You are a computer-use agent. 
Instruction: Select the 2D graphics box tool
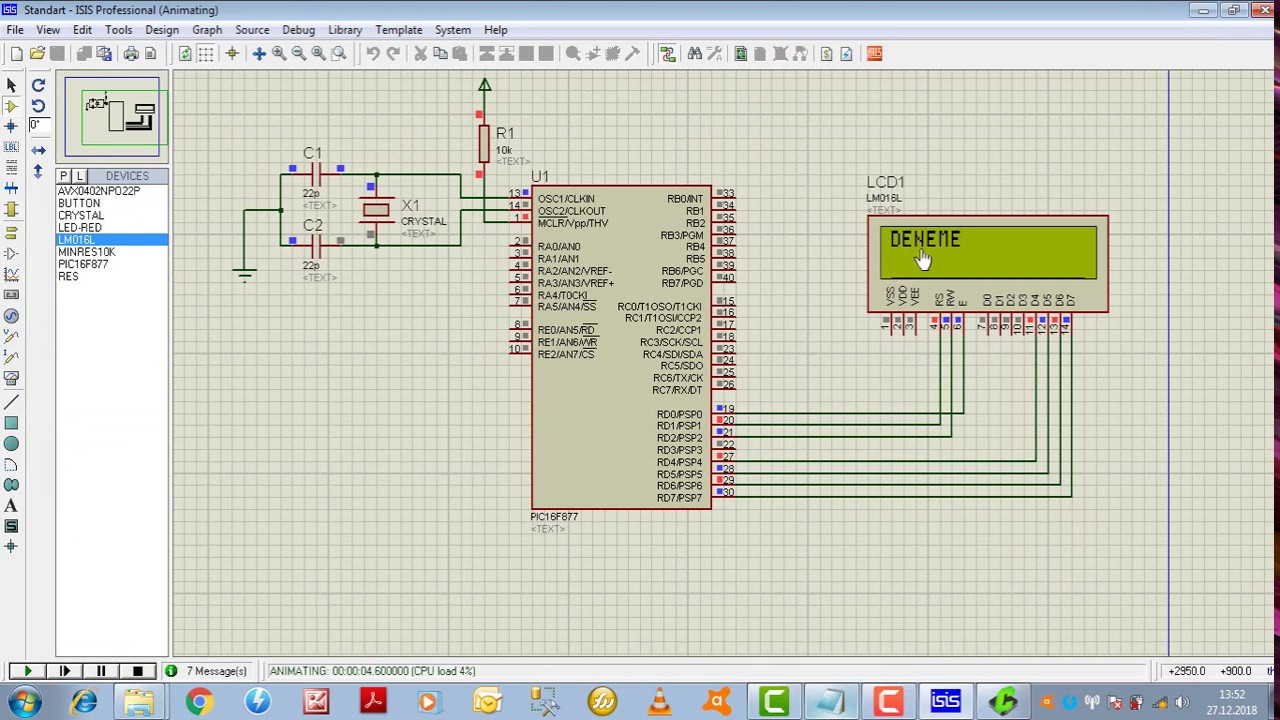click(x=11, y=423)
